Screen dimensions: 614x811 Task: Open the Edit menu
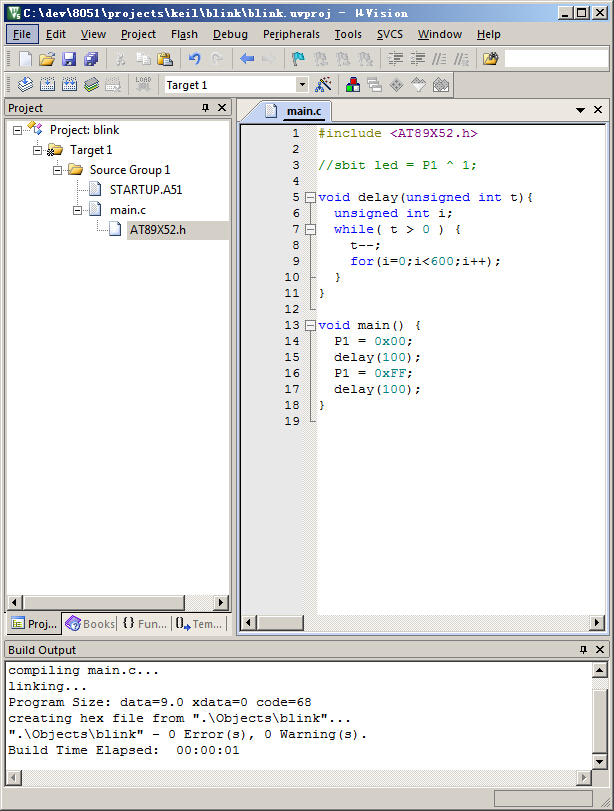click(56, 34)
